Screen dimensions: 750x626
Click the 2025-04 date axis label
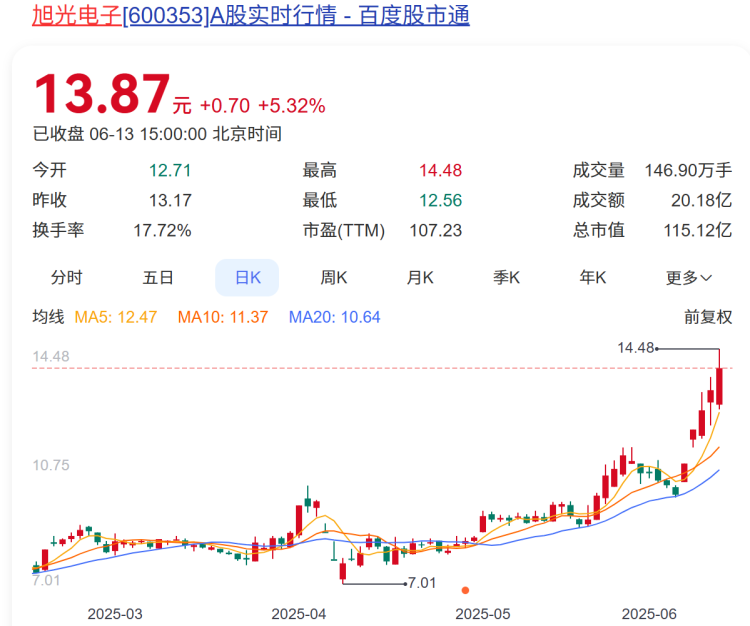[299, 614]
